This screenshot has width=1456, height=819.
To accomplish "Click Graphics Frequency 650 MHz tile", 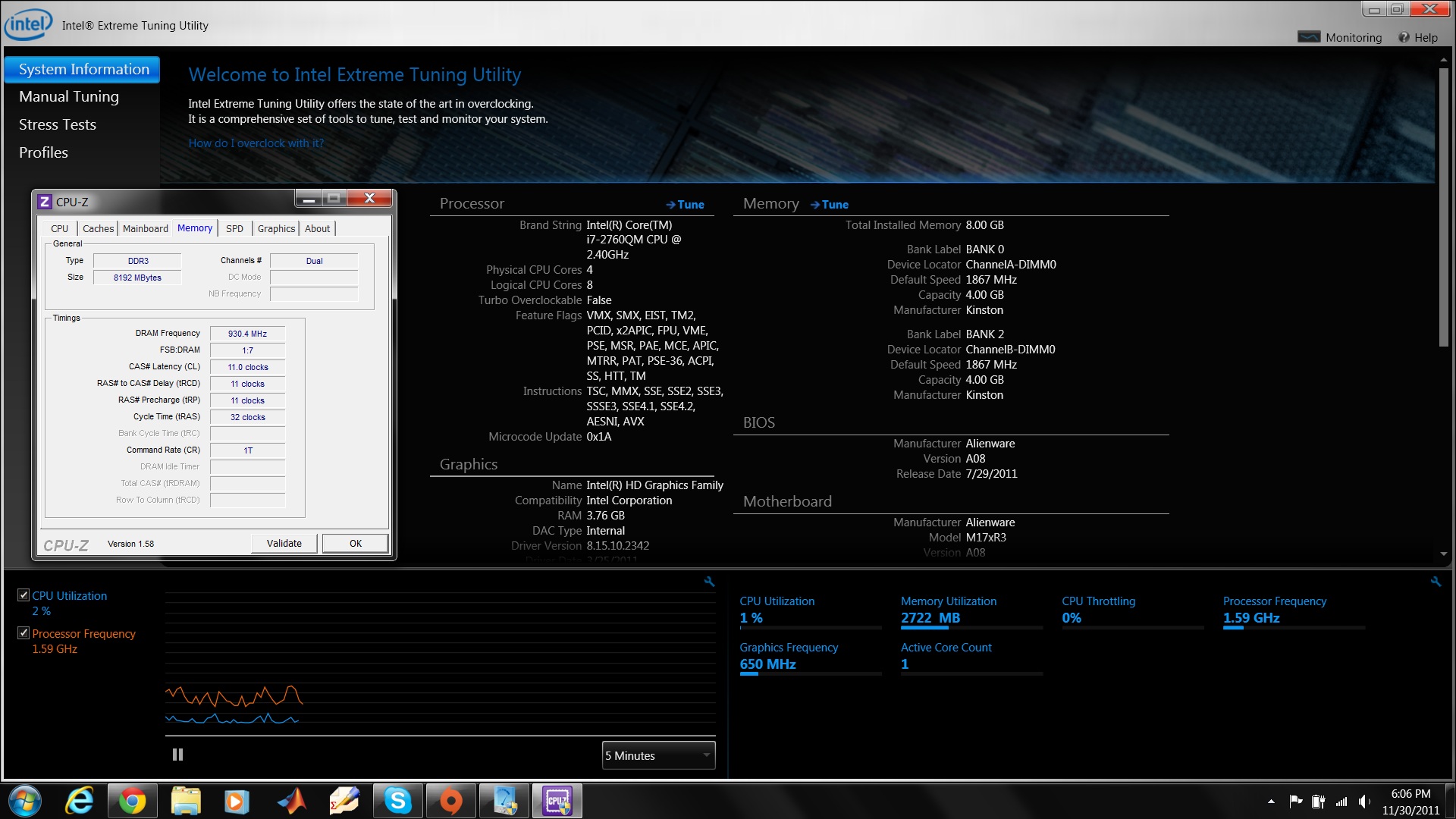I will click(810, 658).
